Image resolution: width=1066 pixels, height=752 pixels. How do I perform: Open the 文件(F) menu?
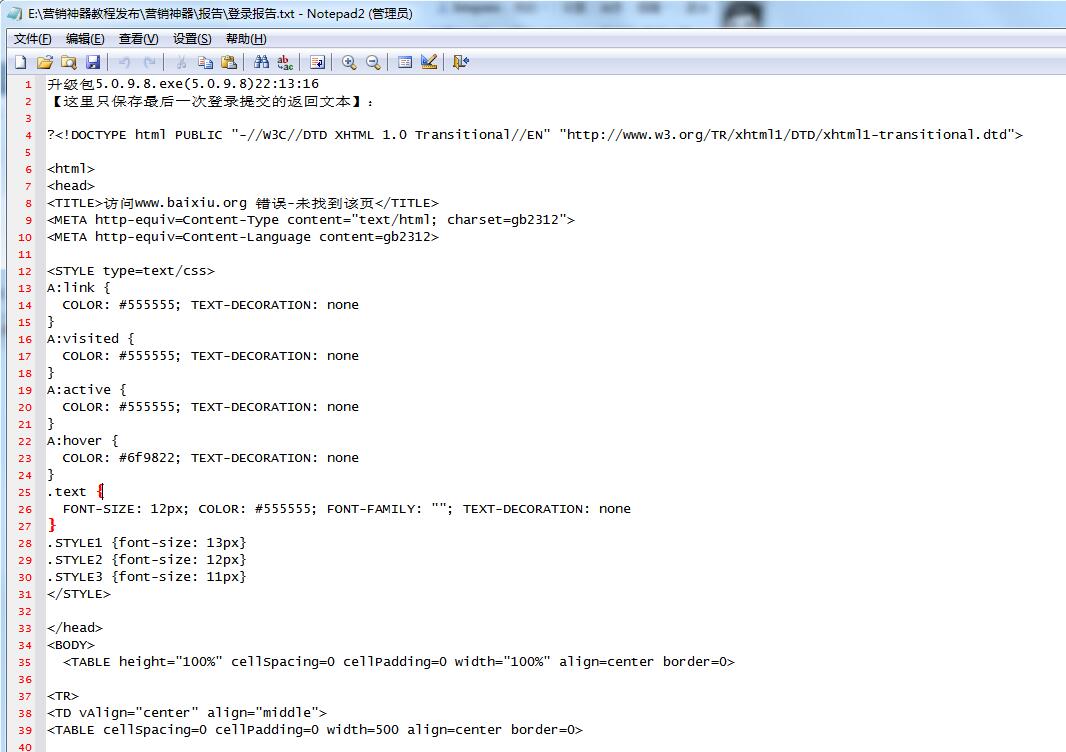[x=32, y=39]
